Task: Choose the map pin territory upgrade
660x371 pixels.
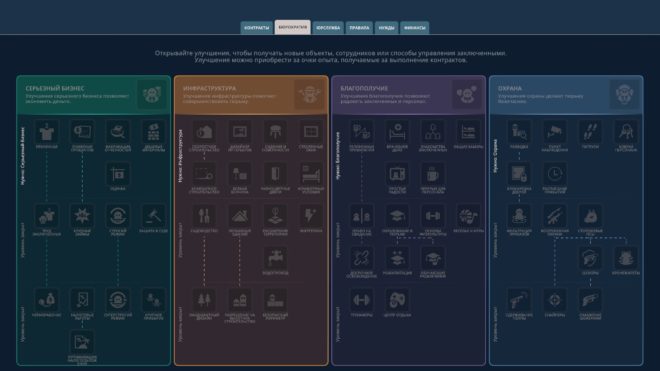Action: click(275, 216)
